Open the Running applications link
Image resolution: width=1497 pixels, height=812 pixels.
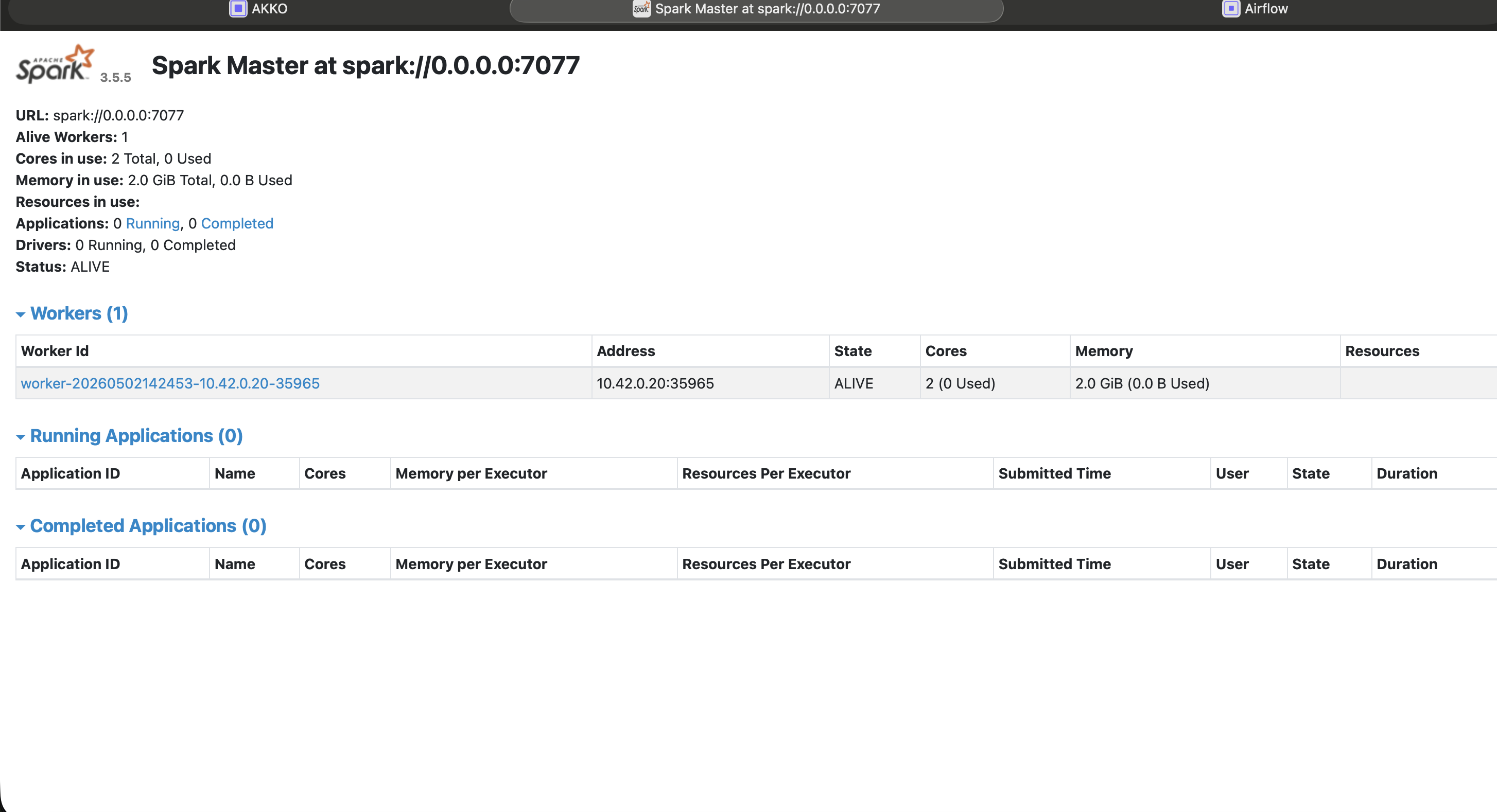153,224
